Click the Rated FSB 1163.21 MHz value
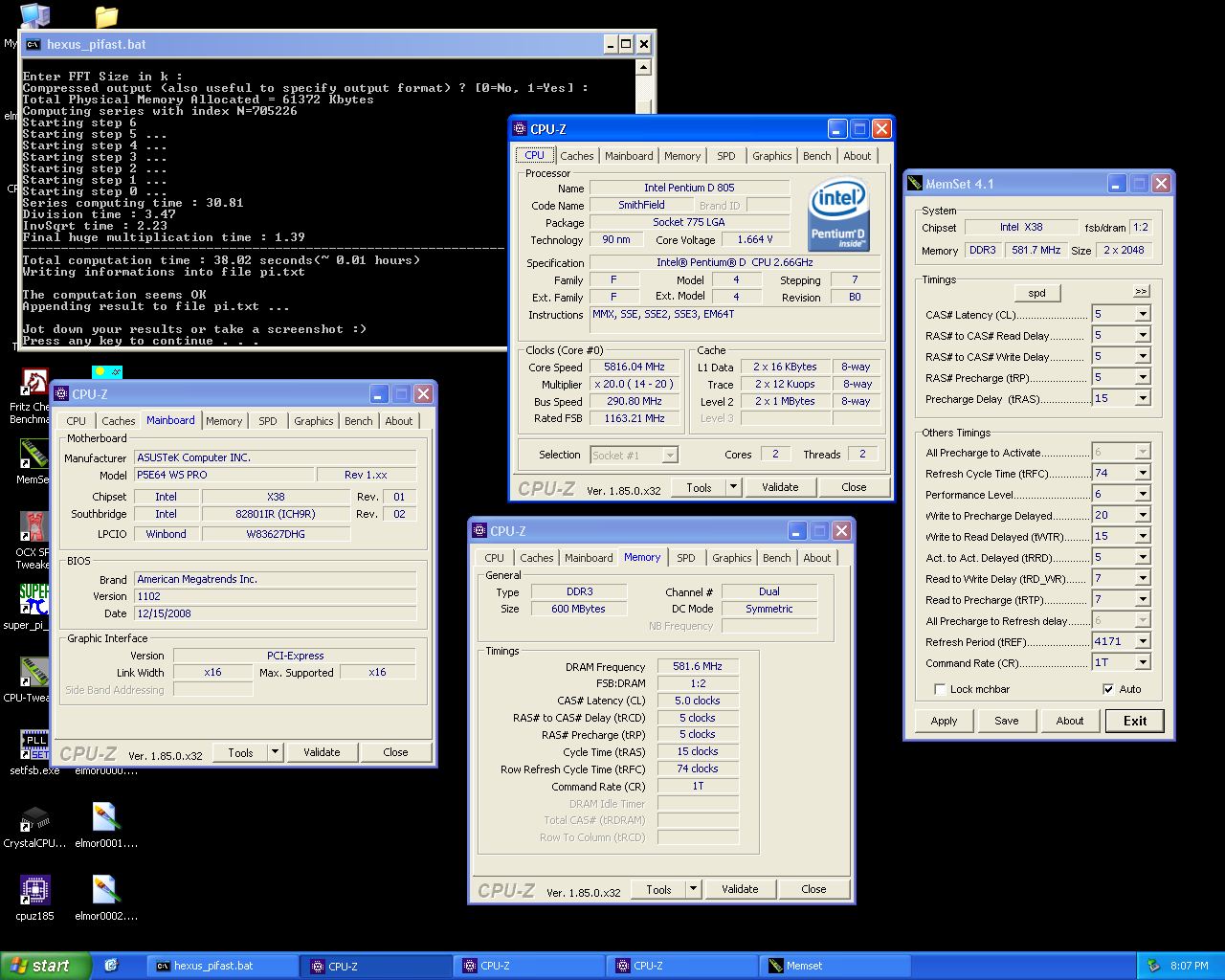 click(x=635, y=418)
